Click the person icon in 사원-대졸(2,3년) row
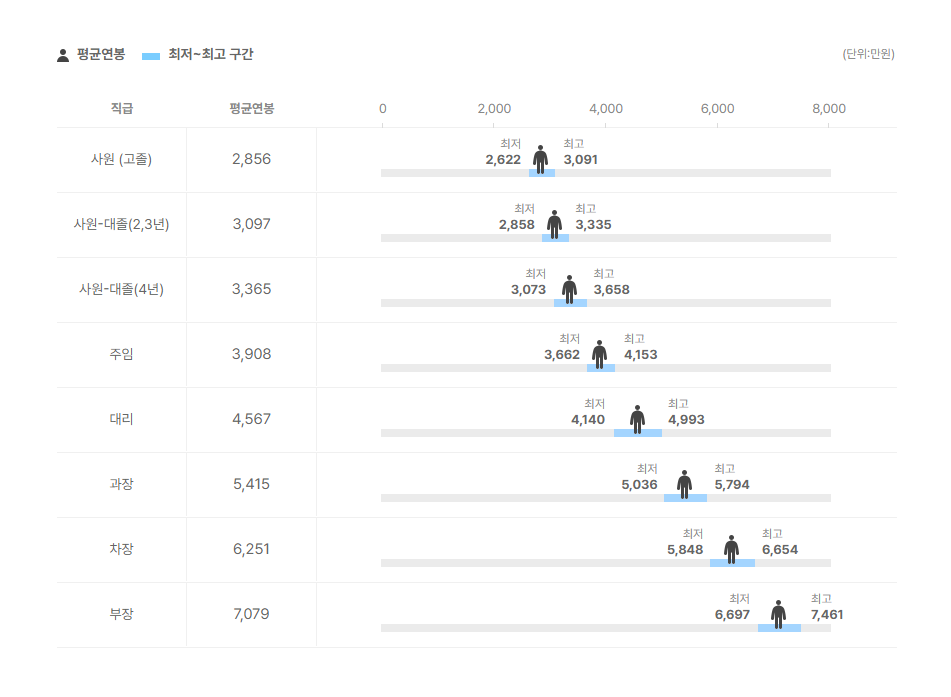Viewport: 951px width, 697px height. coord(554,224)
